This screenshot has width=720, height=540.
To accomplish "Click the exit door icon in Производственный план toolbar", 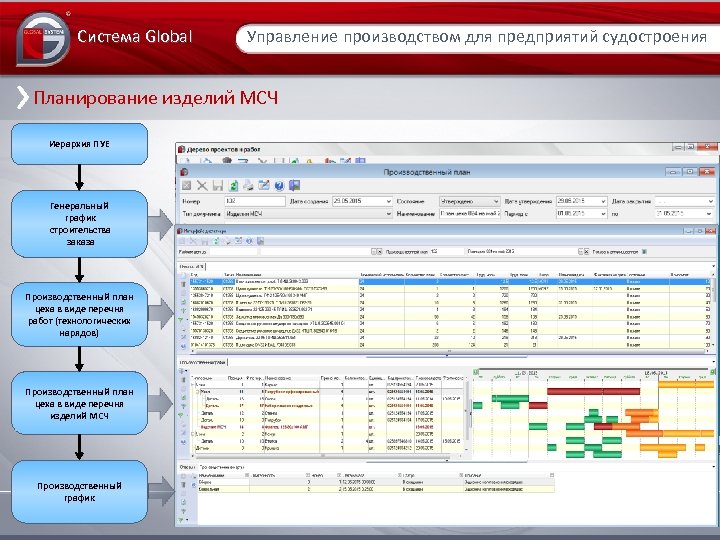I will [294, 186].
